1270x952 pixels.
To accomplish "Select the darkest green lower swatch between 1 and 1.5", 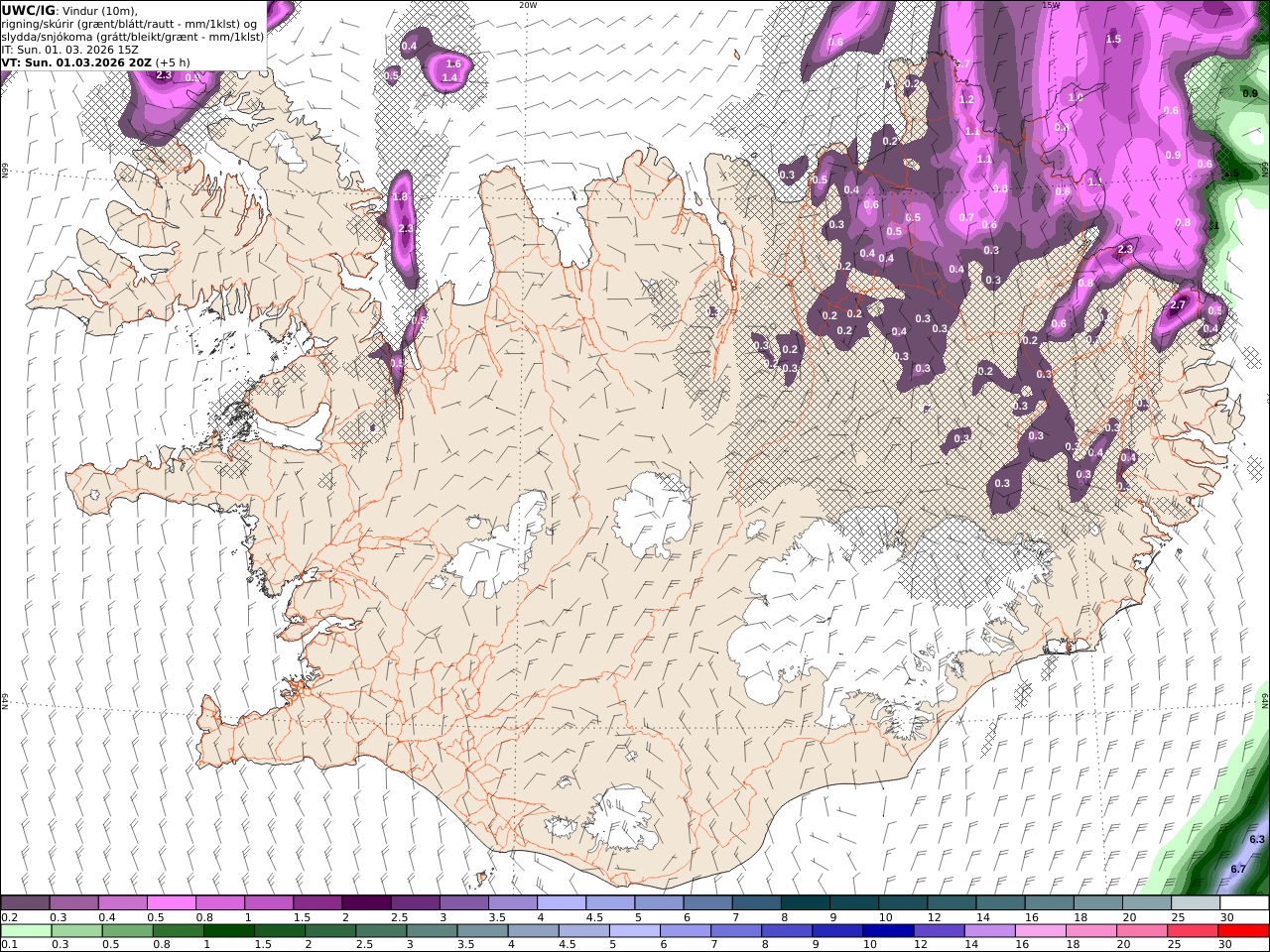I will [x=229, y=930].
